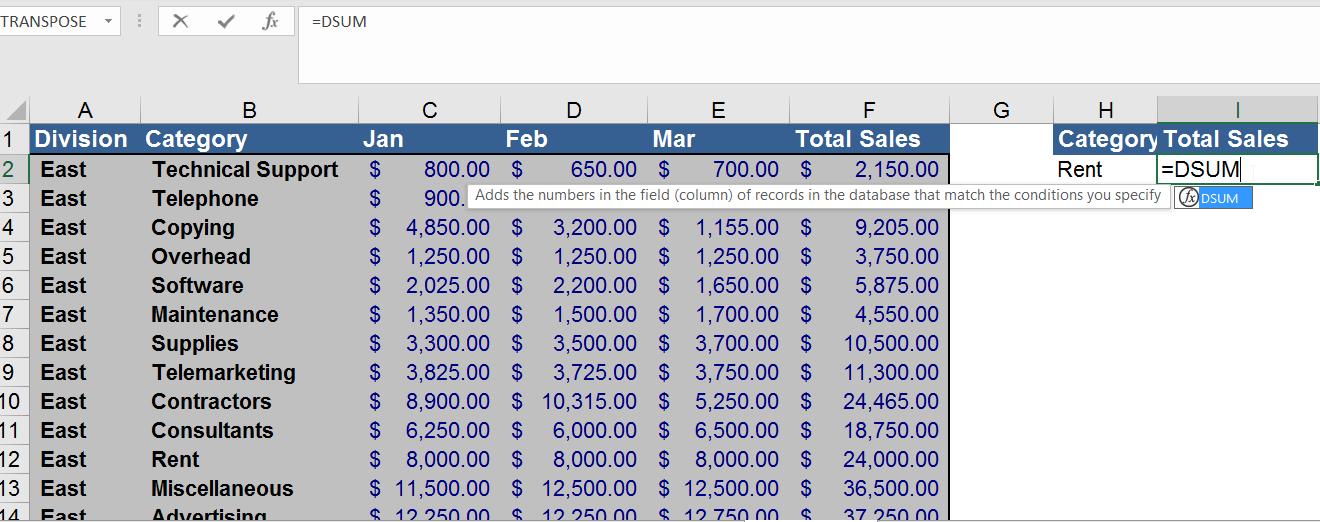1320x522 pixels.
Task: Open the Insert Function fx dialog
Action: (x=270, y=21)
